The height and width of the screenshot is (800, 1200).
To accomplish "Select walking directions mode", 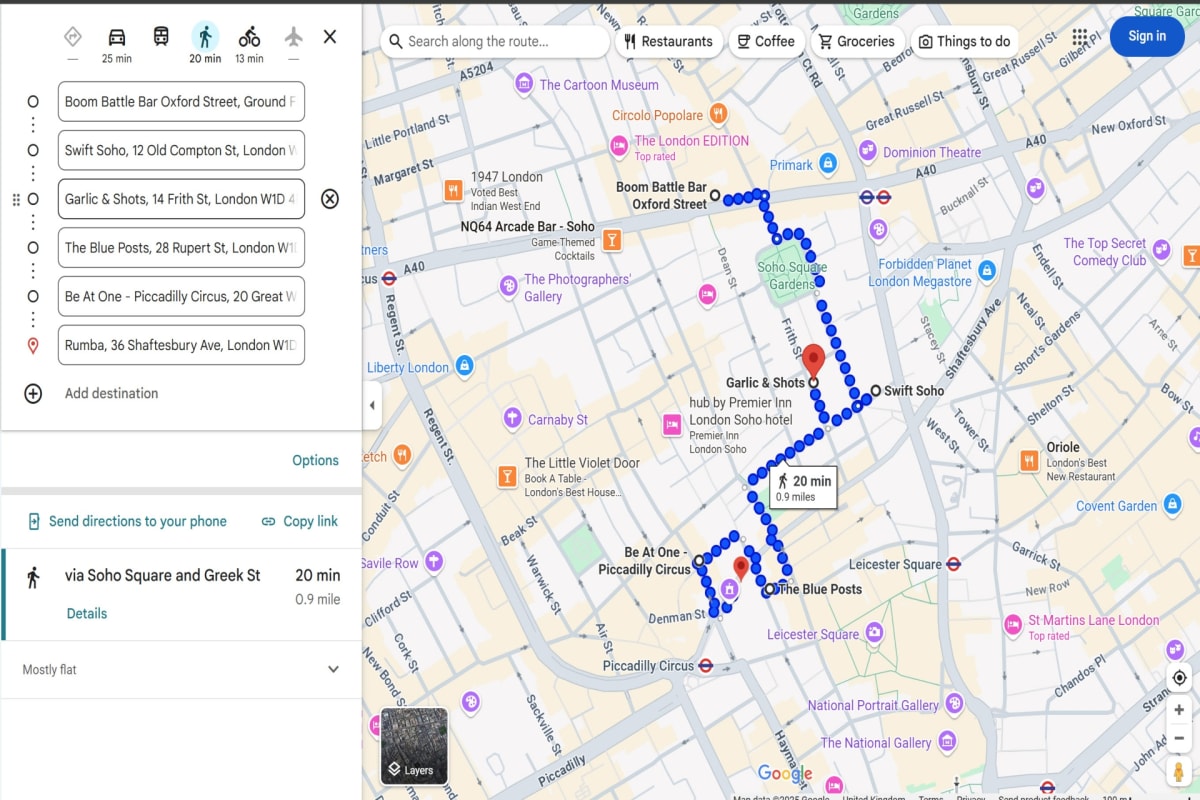I will click(x=205, y=37).
